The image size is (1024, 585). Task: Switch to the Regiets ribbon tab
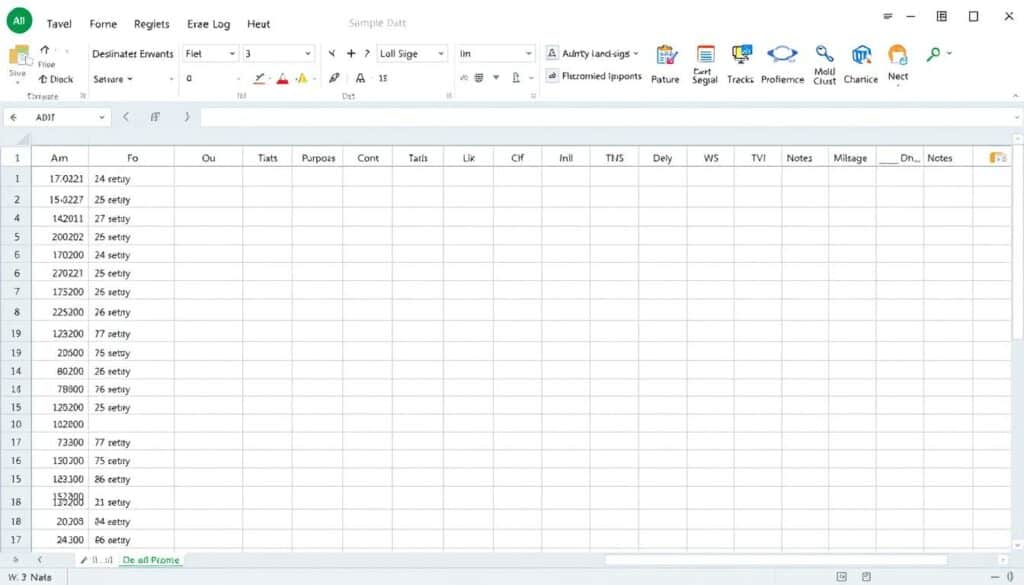[x=151, y=24]
